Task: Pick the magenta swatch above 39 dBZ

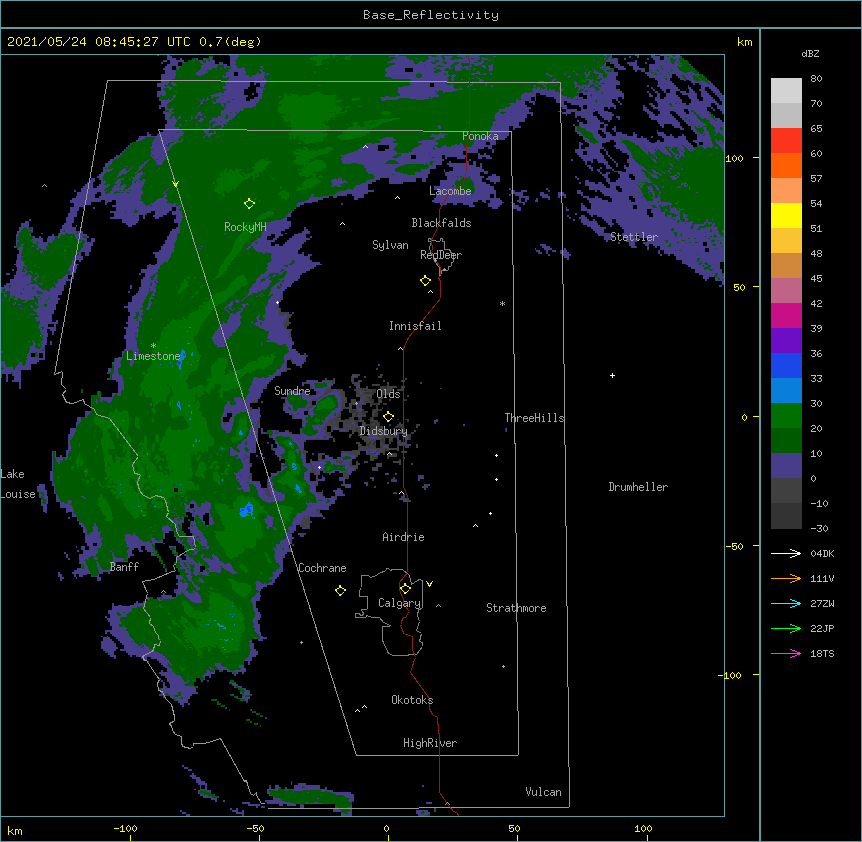Action: tap(786, 315)
